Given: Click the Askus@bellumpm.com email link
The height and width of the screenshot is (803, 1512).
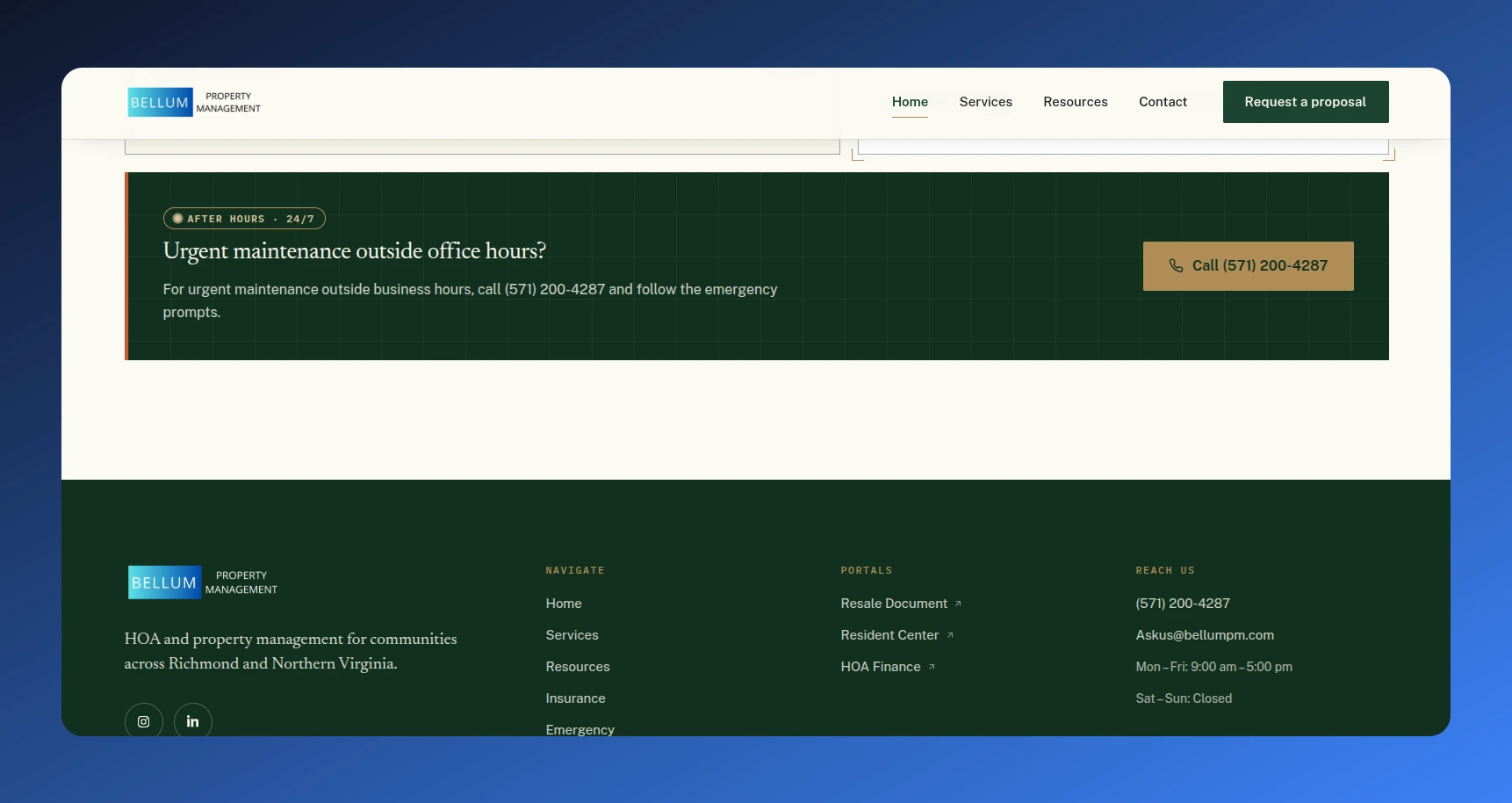Looking at the screenshot, I should (1205, 635).
